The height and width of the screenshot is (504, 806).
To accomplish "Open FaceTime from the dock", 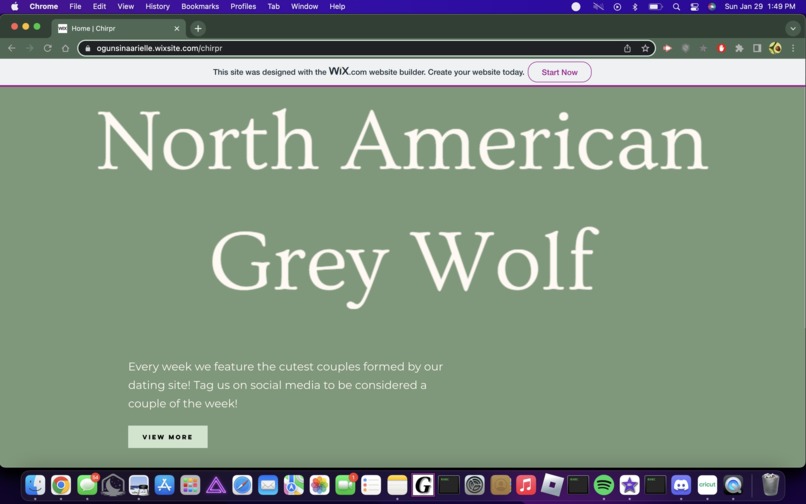I will coord(345,484).
